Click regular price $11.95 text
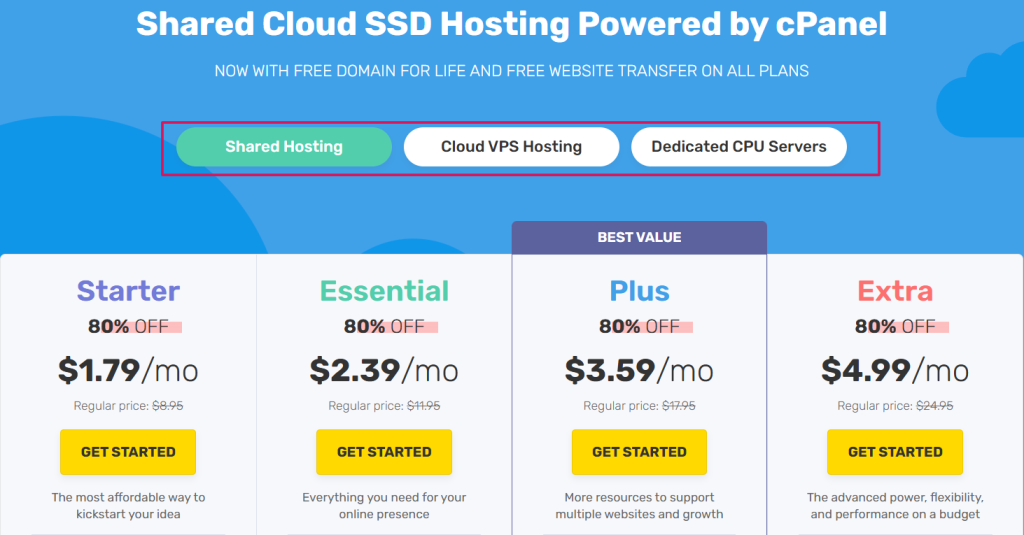1024x535 pixels. [x=384, y=406]
